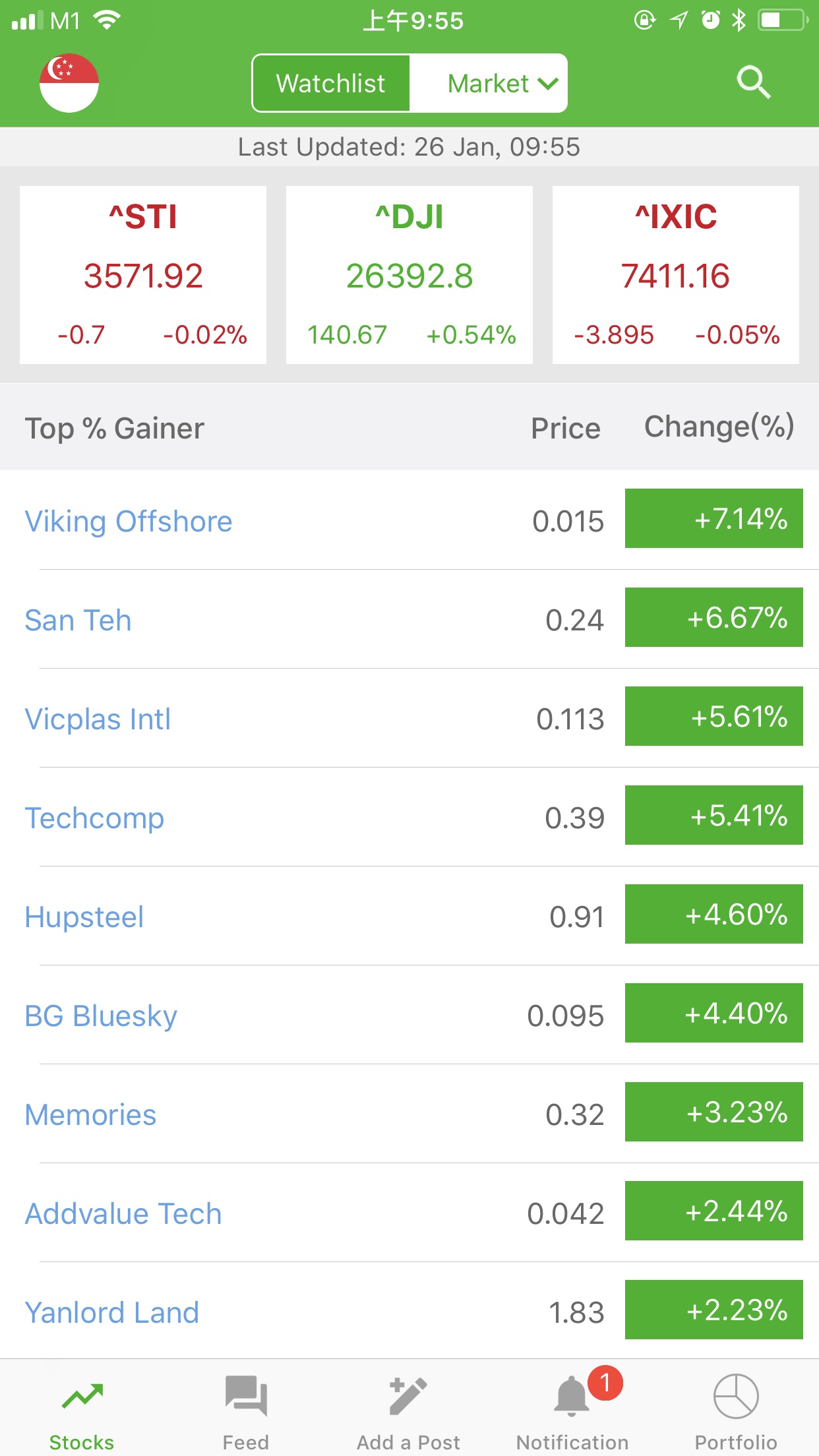
Task: Open the ^DJI index card
Action: pos(409,275)
